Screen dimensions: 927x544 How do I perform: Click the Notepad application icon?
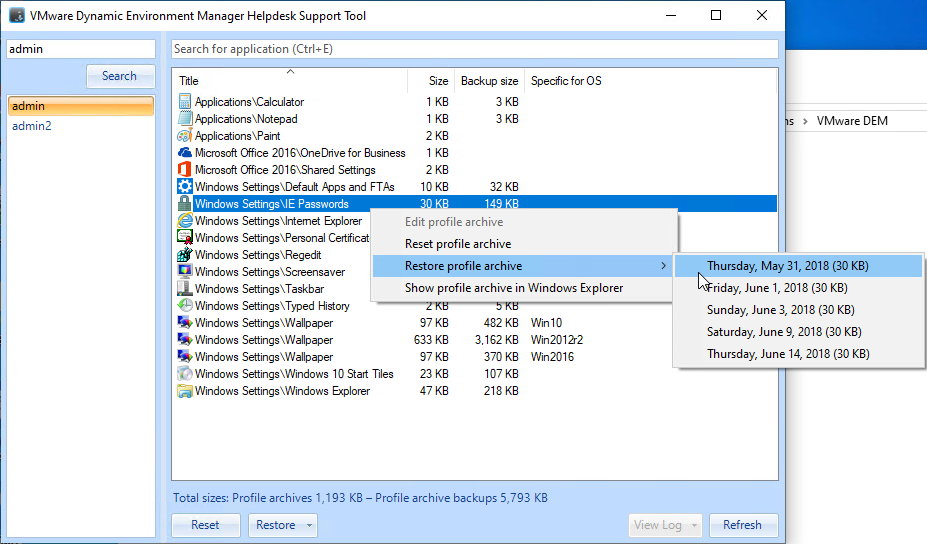pos(184,119)
